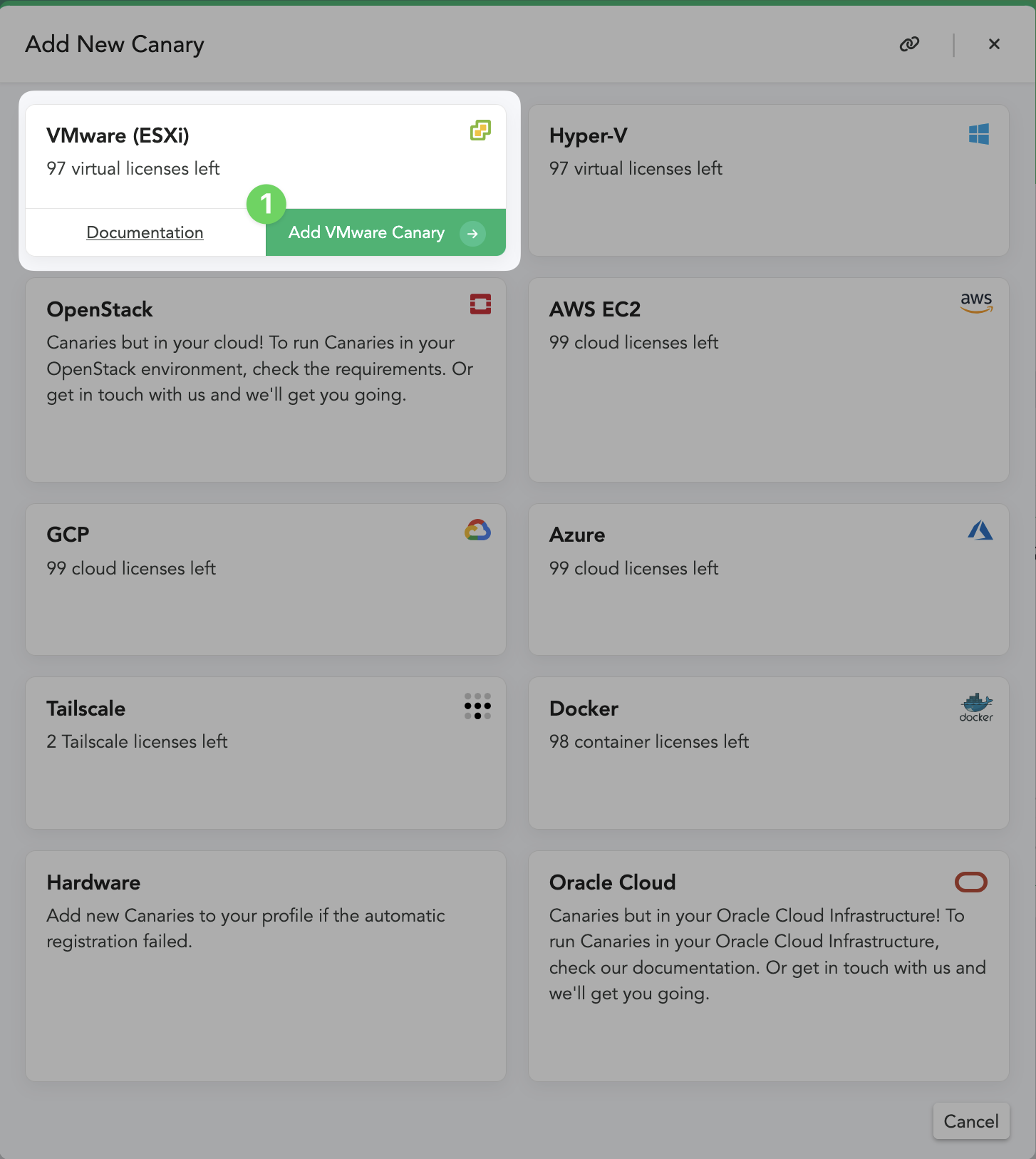Close the dialog with the X
1036x1159 pixels.
point(994,44)
